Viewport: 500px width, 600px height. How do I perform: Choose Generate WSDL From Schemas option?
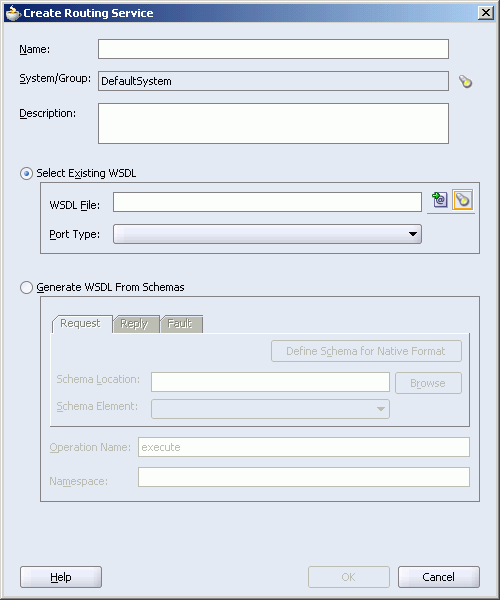(x=26, y=287)
